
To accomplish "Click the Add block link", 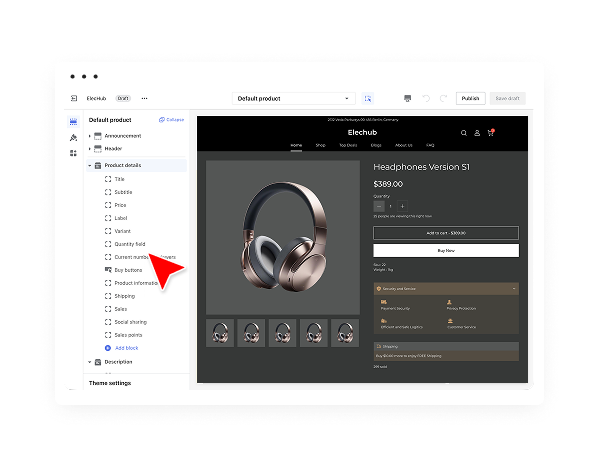I will click(126, 347).
